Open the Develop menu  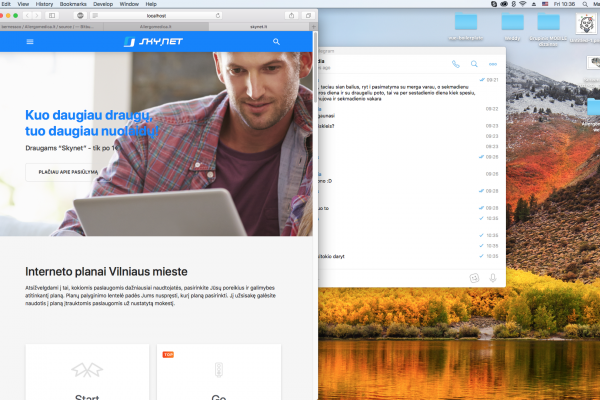[103, 4]
